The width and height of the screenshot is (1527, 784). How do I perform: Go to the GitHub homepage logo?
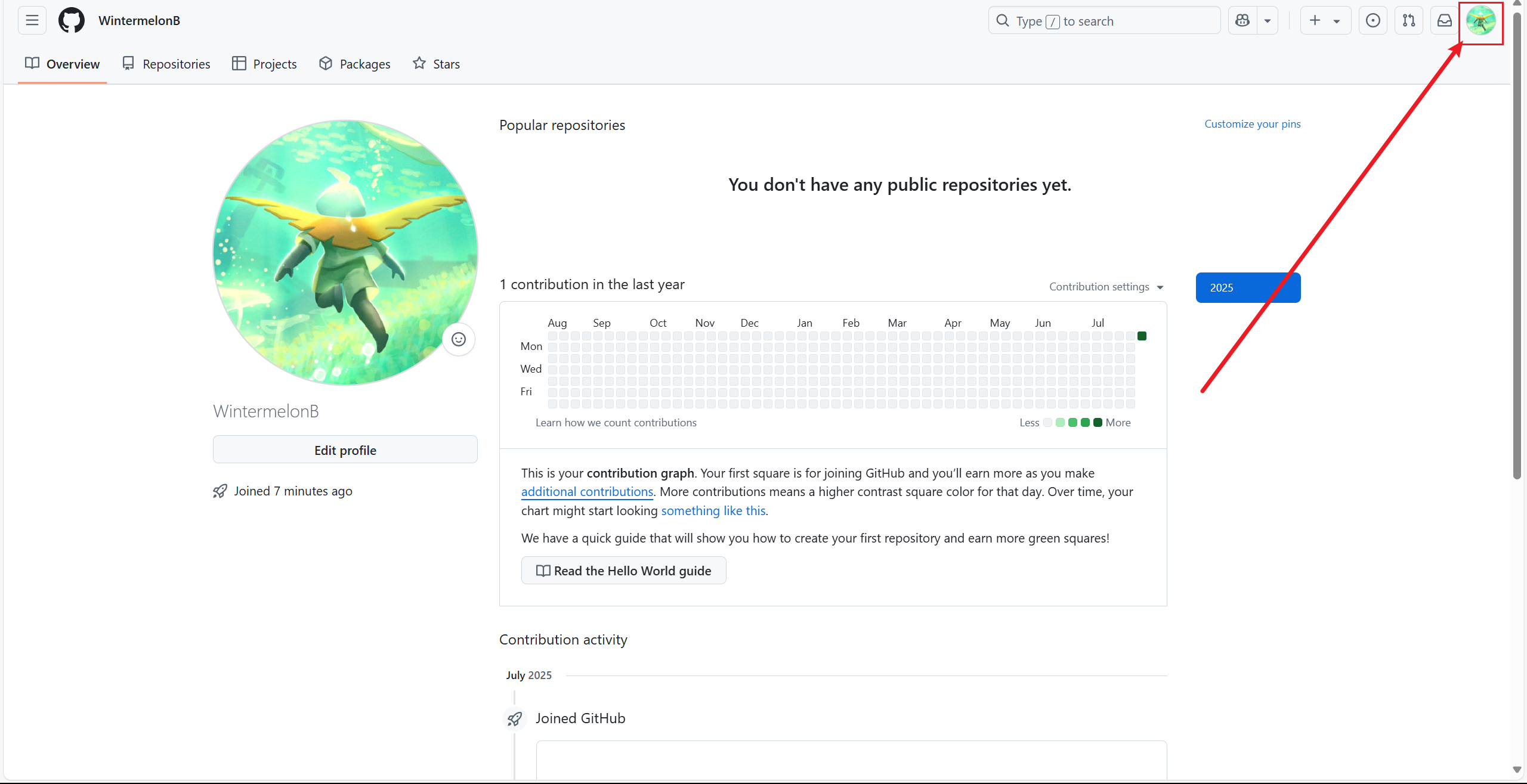click(72, 20)
